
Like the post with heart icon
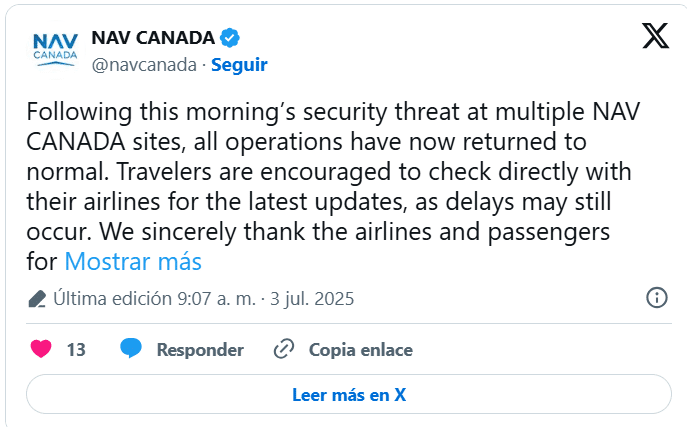tap(41, 349)
